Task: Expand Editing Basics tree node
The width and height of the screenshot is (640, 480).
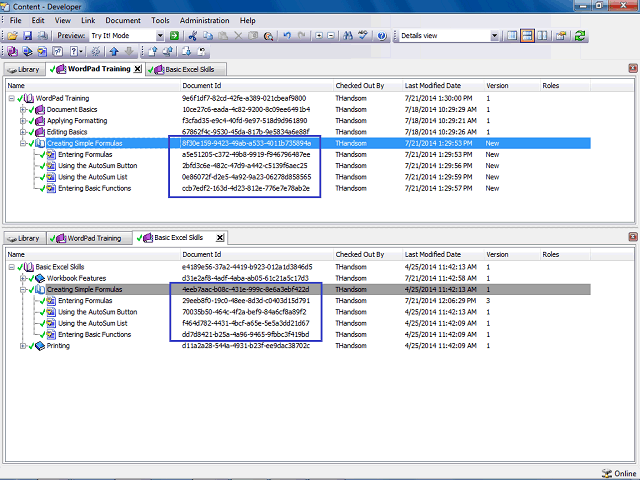Action: click(x=23, y=132)
